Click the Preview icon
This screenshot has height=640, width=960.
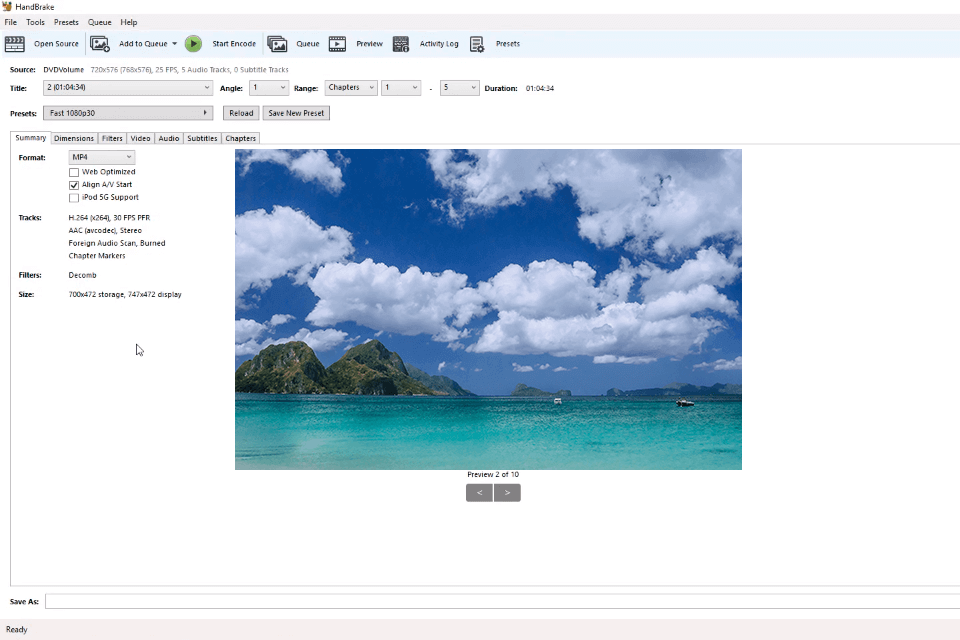pyautogui.click(x=337, y=43)
